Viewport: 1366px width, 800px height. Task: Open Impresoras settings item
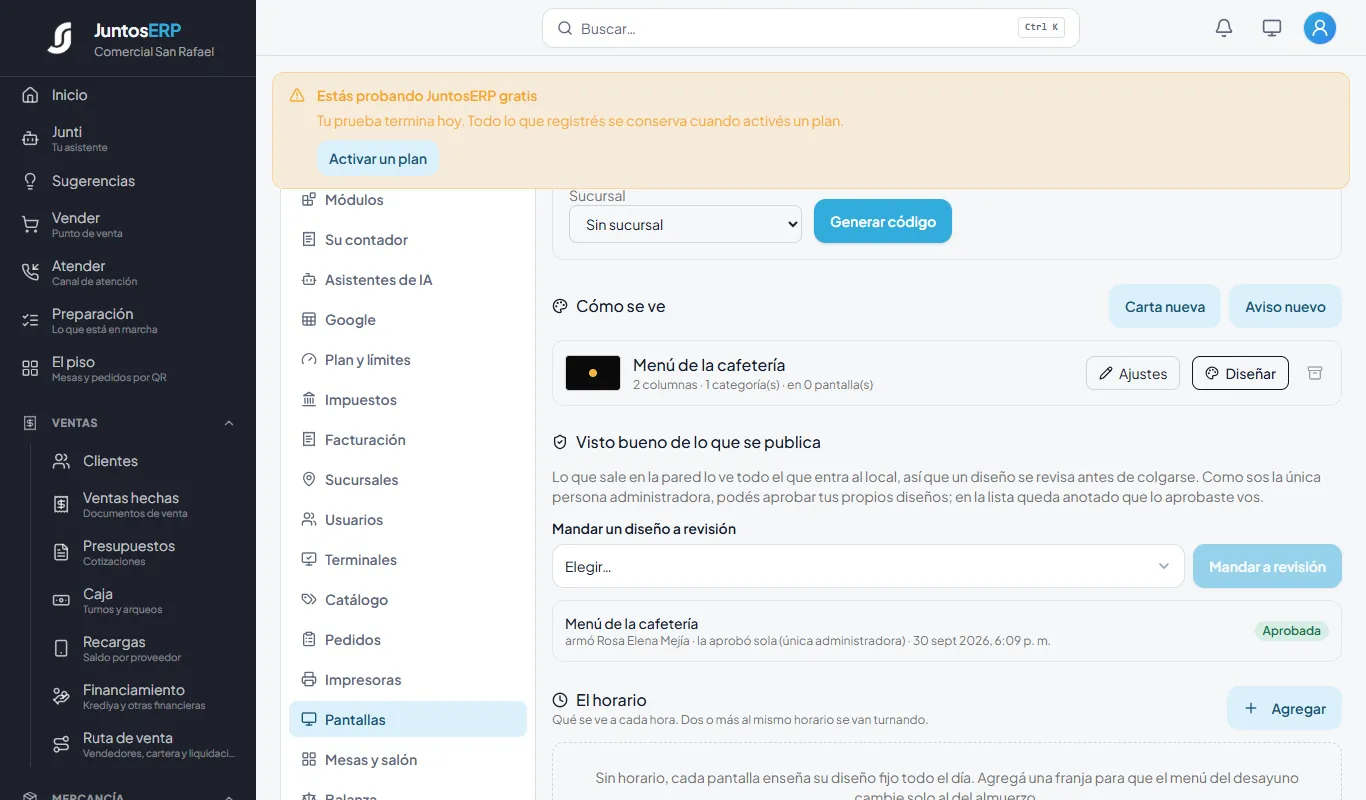pos(408,680)
